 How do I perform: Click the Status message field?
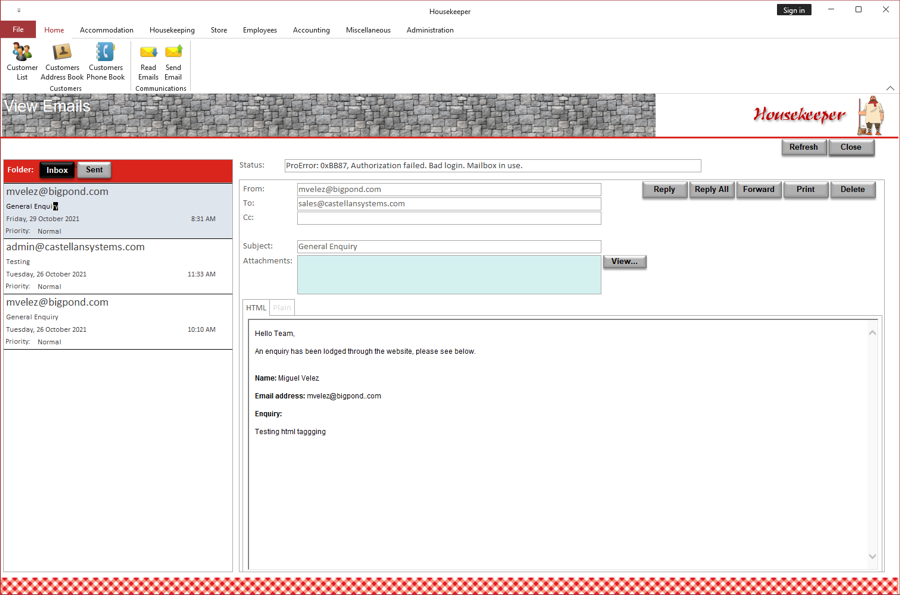click(x=492, y=166)
